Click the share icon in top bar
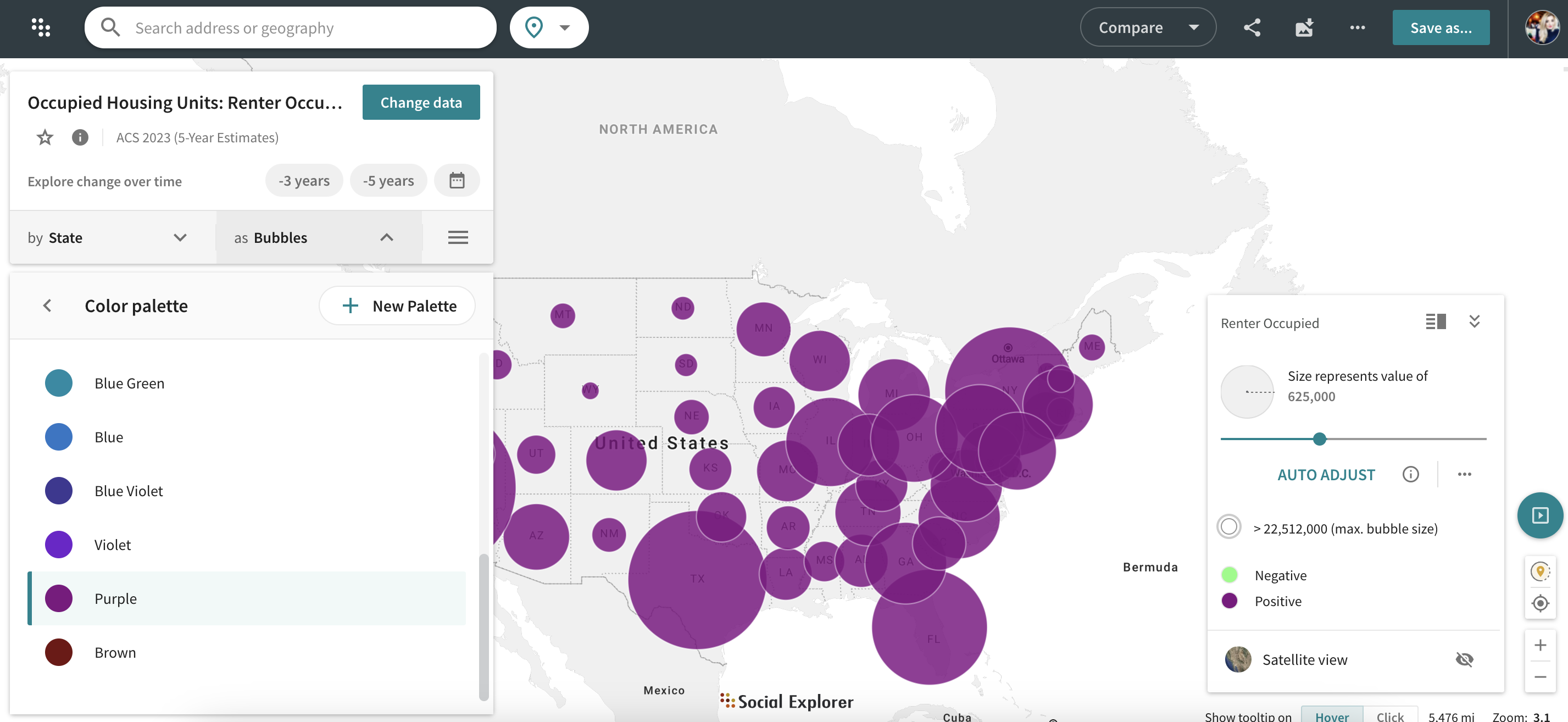 1252,27
